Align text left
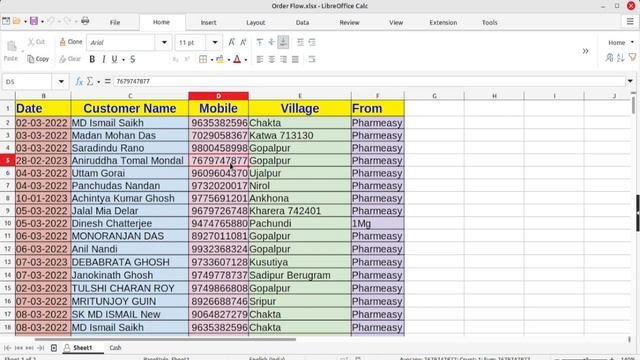Viewport: 640px width, 360px height. click(260, 60)
